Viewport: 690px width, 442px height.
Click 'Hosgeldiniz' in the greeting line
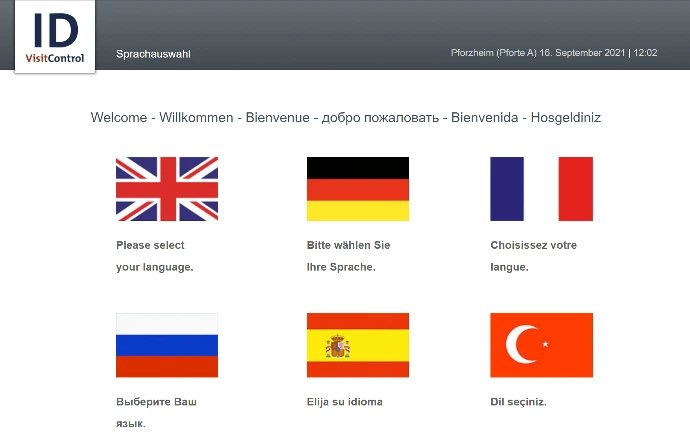[x=565, y=118]
